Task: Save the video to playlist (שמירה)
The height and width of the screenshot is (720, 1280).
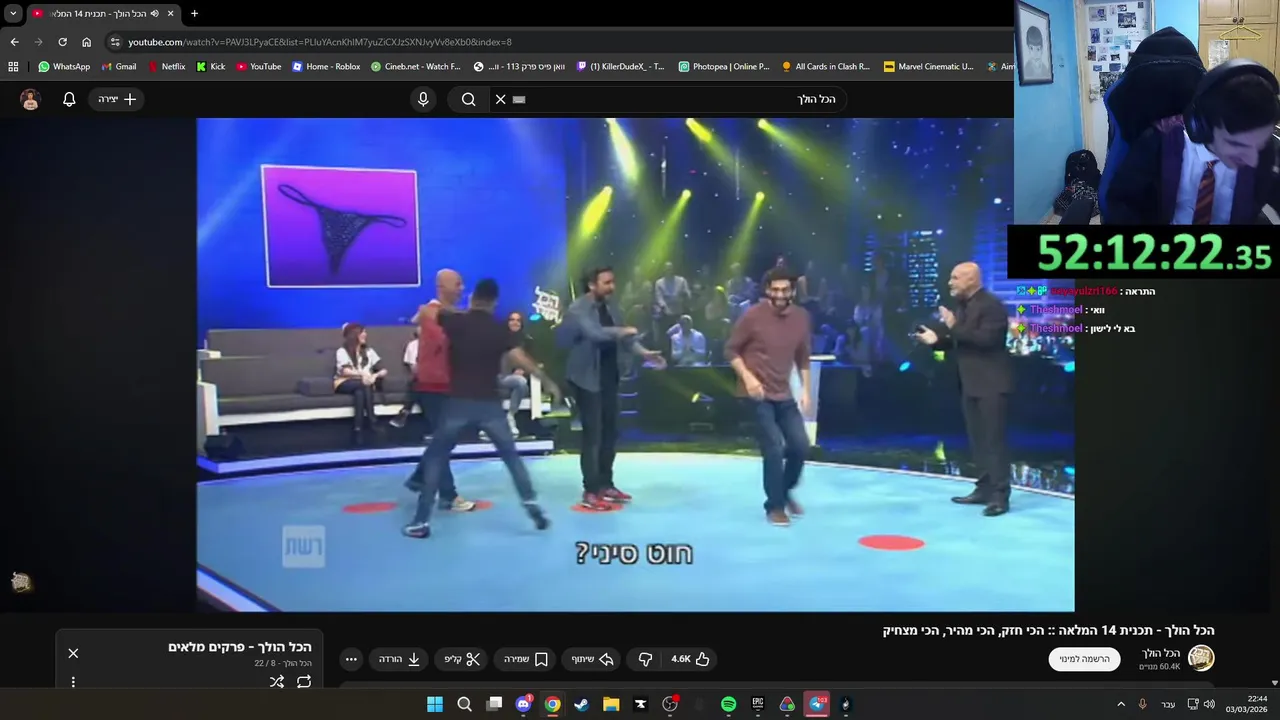Action: [526, 659]
